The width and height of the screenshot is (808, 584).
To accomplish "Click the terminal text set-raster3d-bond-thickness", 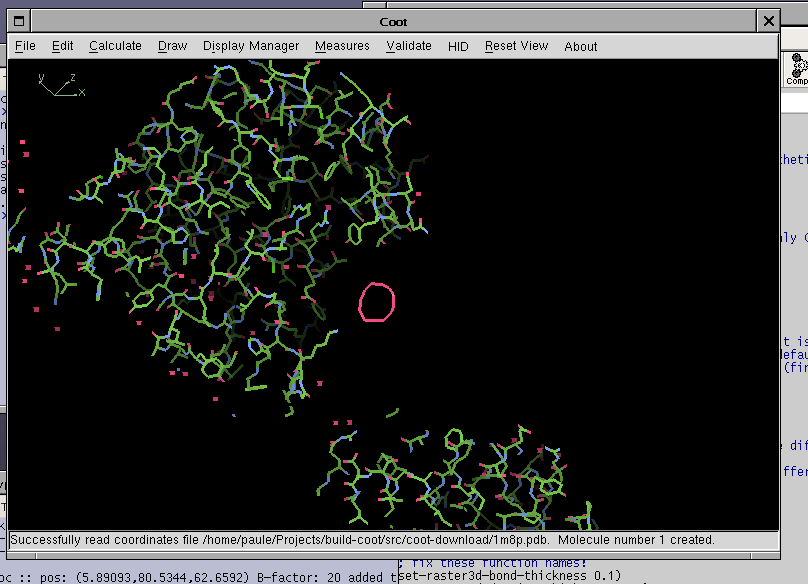I will 510,576.
